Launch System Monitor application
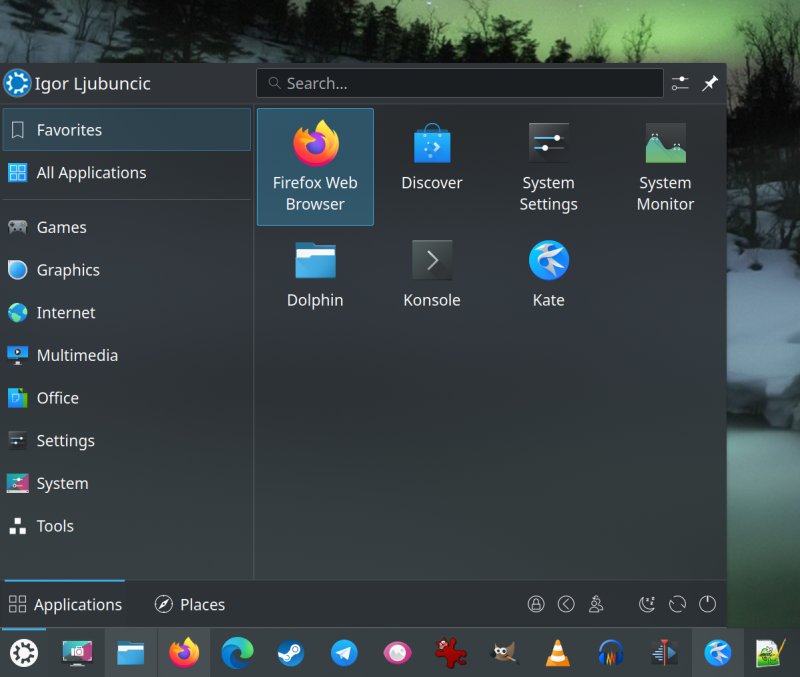This screenshot has width=800, height=677. 665,166
